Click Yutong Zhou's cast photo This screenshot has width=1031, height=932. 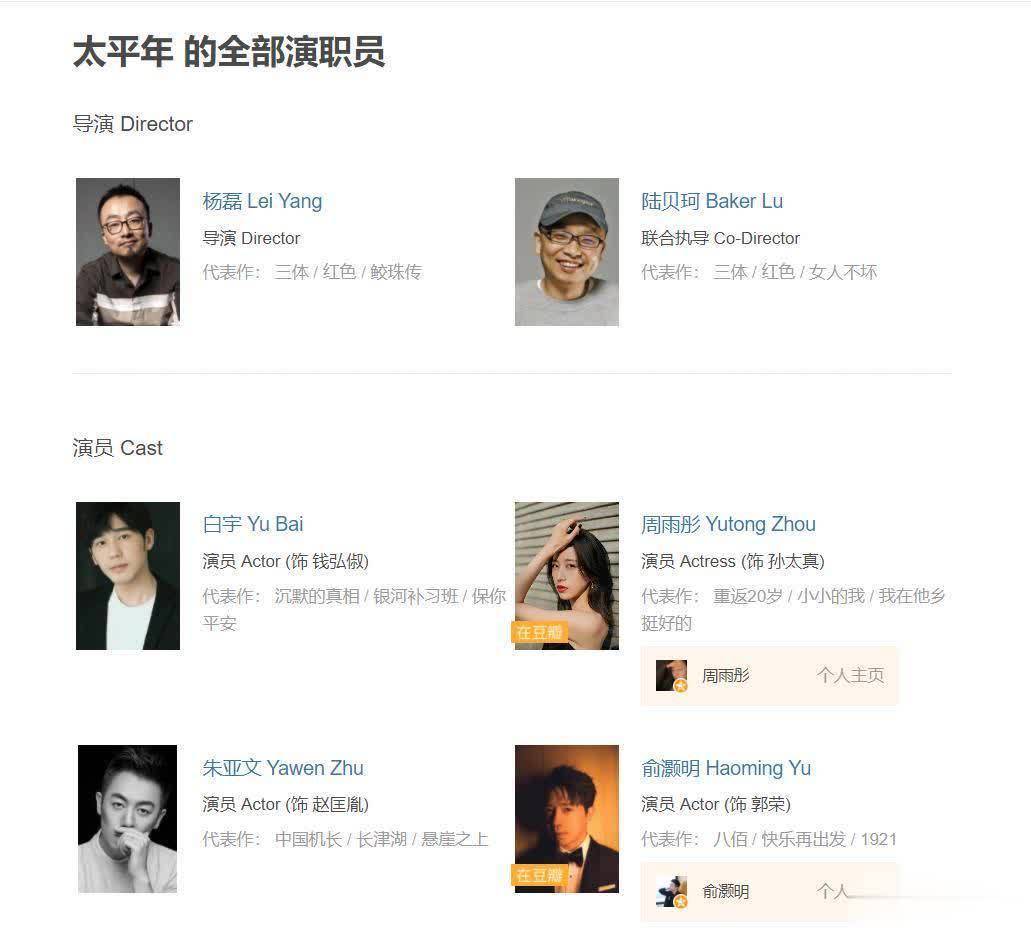point(567,576)
